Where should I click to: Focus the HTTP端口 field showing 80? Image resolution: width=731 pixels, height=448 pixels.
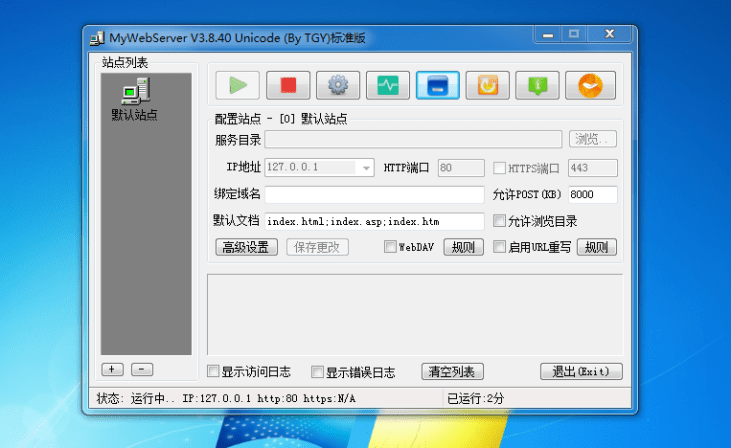(461, 168)
